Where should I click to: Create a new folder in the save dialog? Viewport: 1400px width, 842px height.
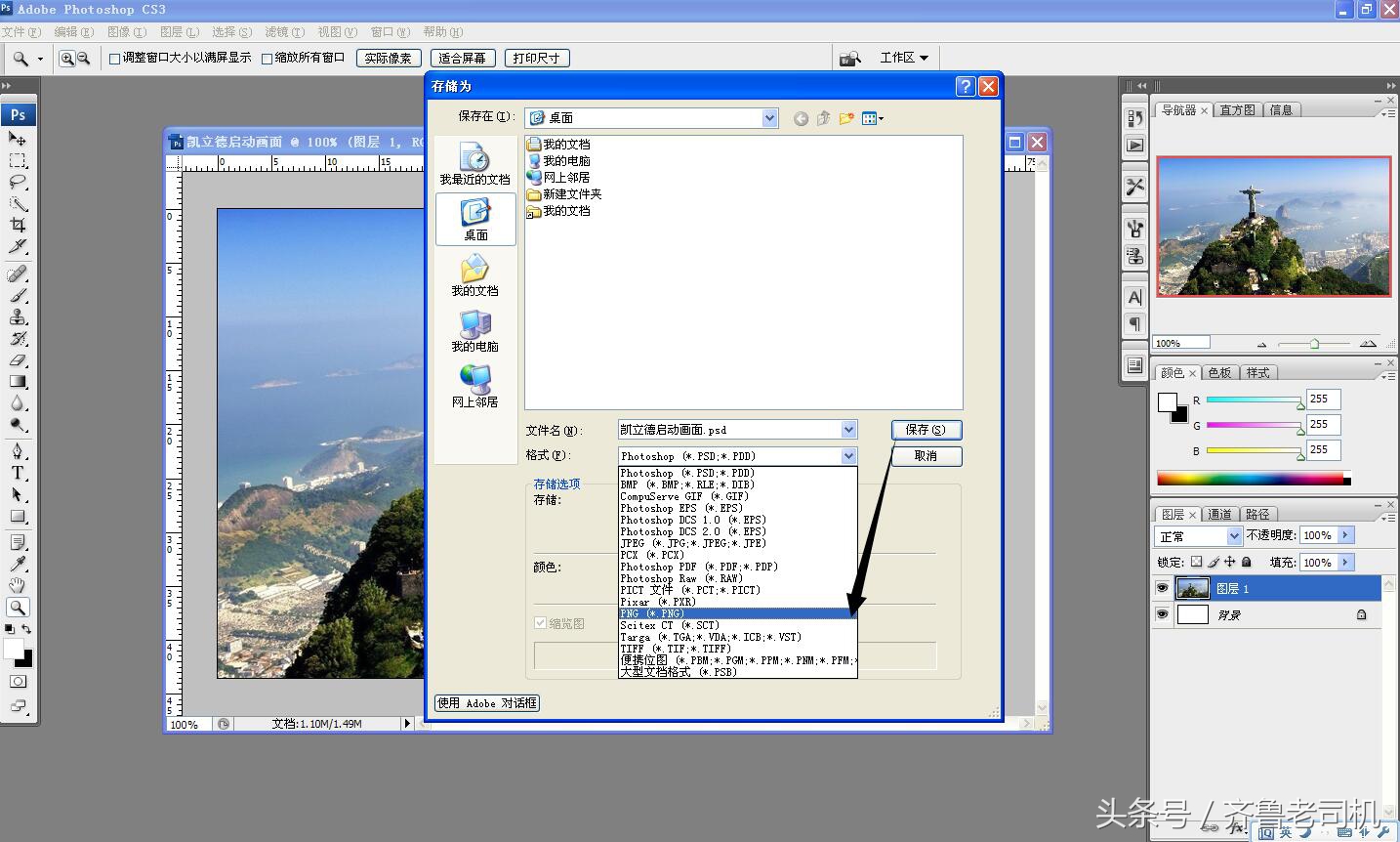846,118
